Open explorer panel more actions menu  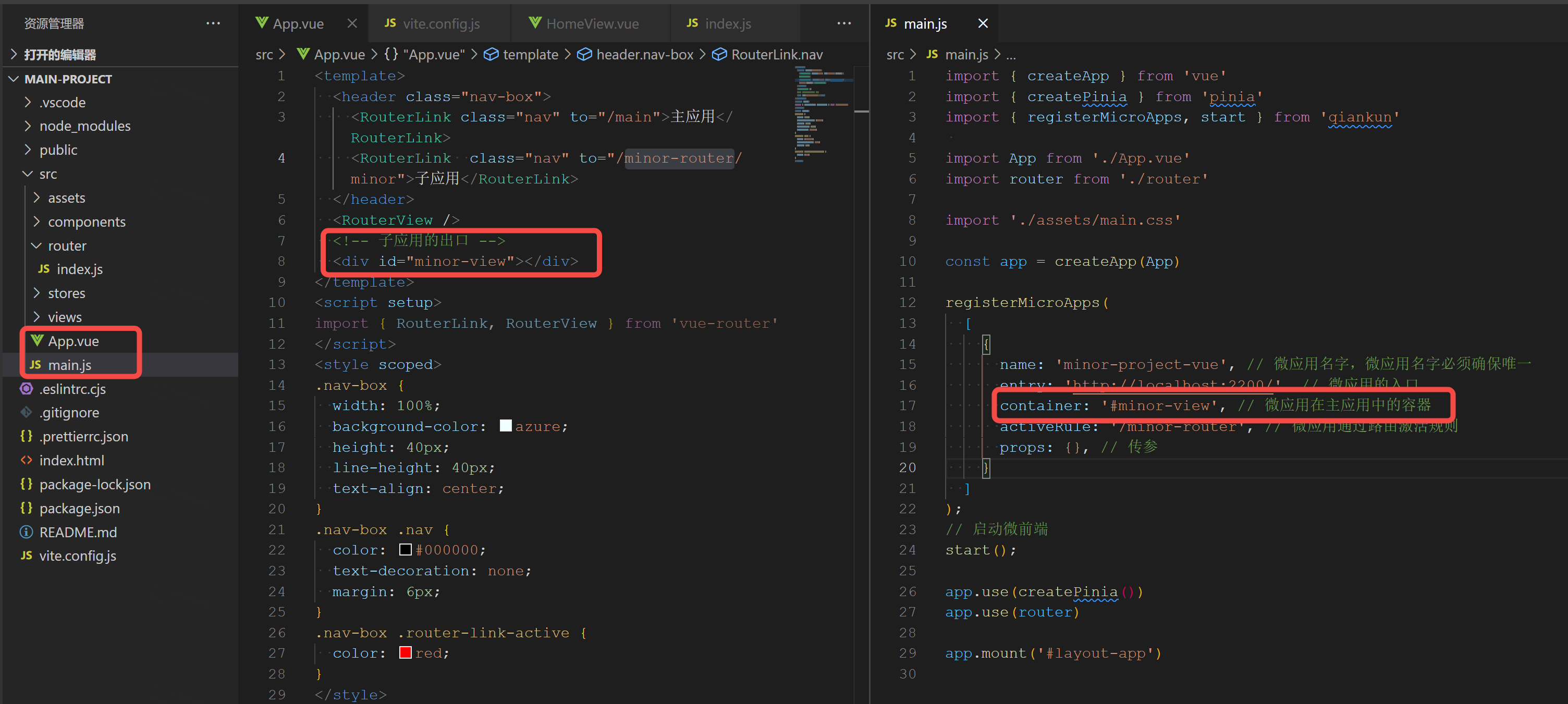(x=213, y=23)
